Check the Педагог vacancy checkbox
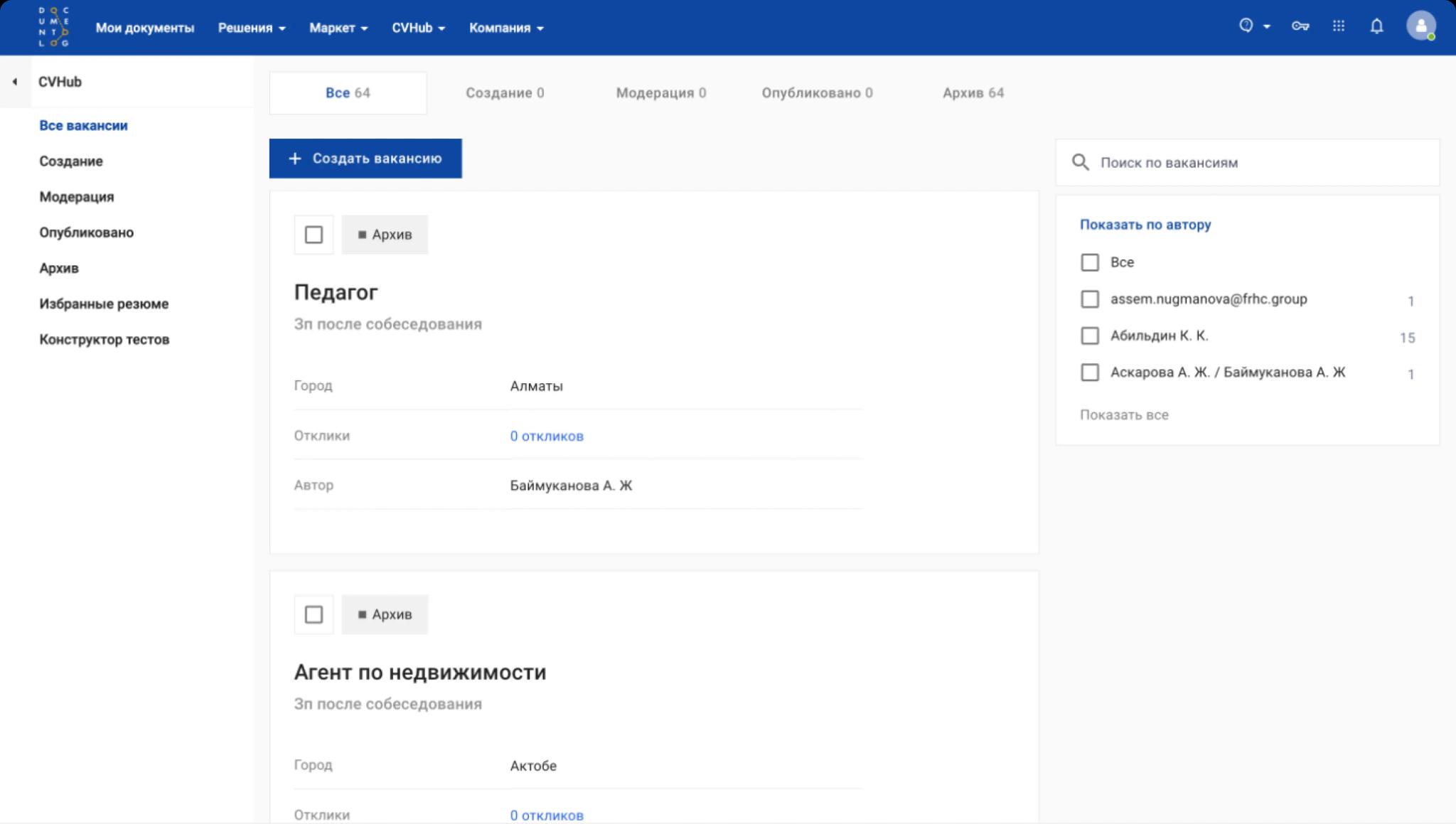This screenshot has width=1456, height=824. pyautogui.click(x=314, y=235)
